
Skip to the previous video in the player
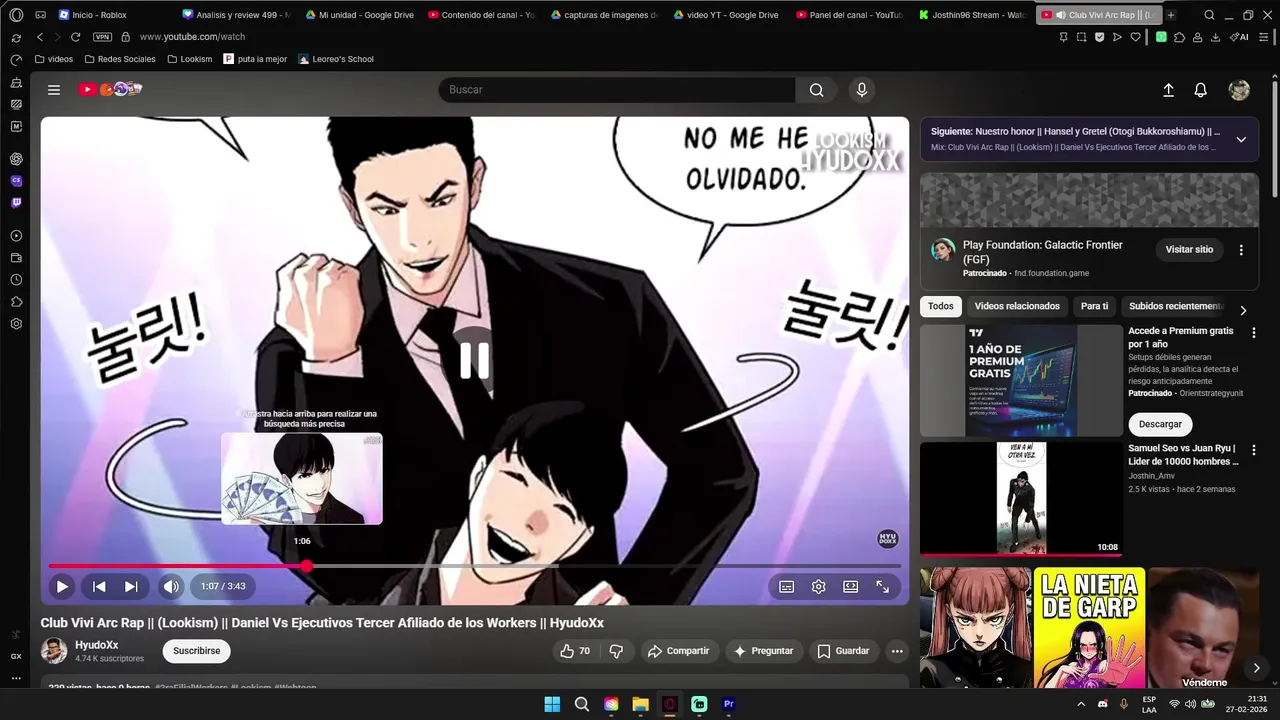pos(99,587)
